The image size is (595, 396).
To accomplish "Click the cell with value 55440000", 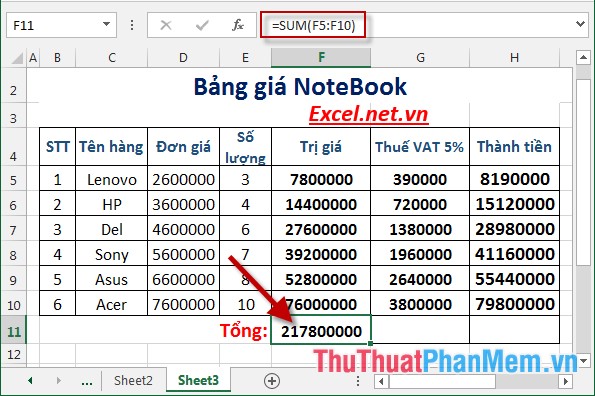I will pyautogui.click(x=514, y=279).
